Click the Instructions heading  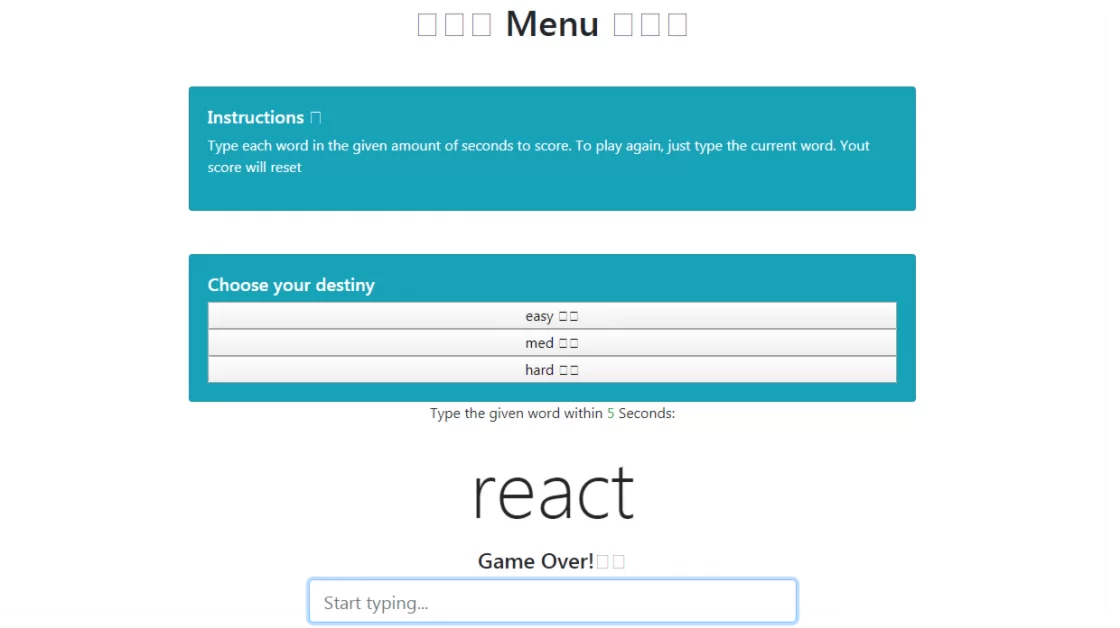(255, 117)
